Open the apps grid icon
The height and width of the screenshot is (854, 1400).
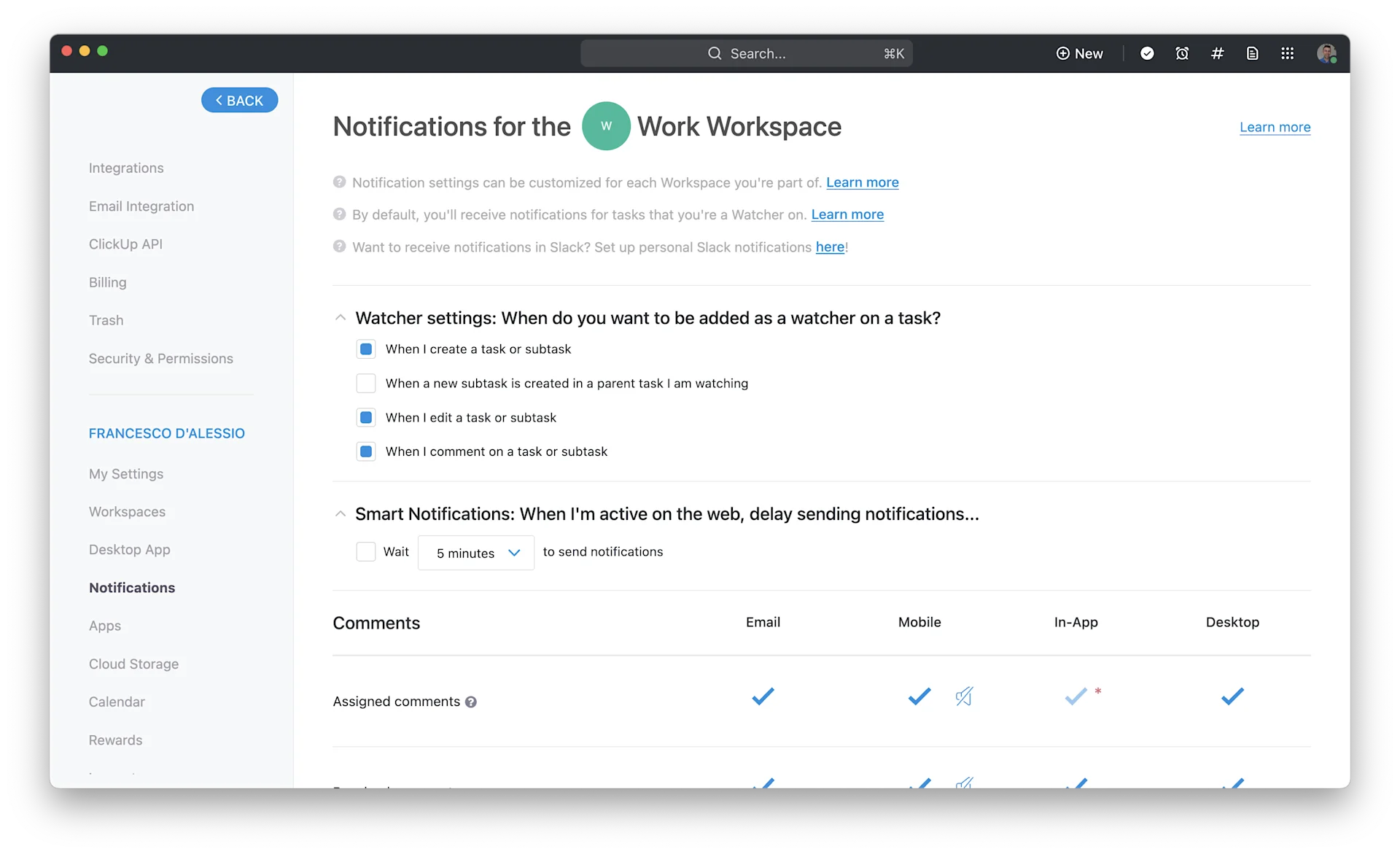[1288, 53]
